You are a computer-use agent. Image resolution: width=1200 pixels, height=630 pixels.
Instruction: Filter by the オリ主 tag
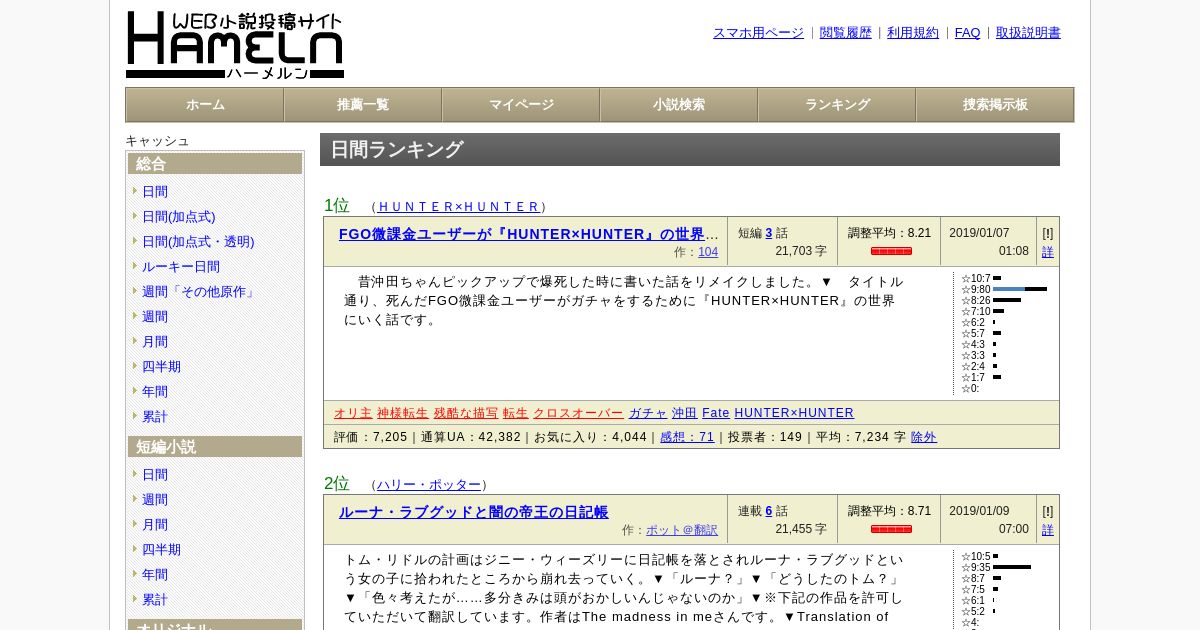(353, 413)
